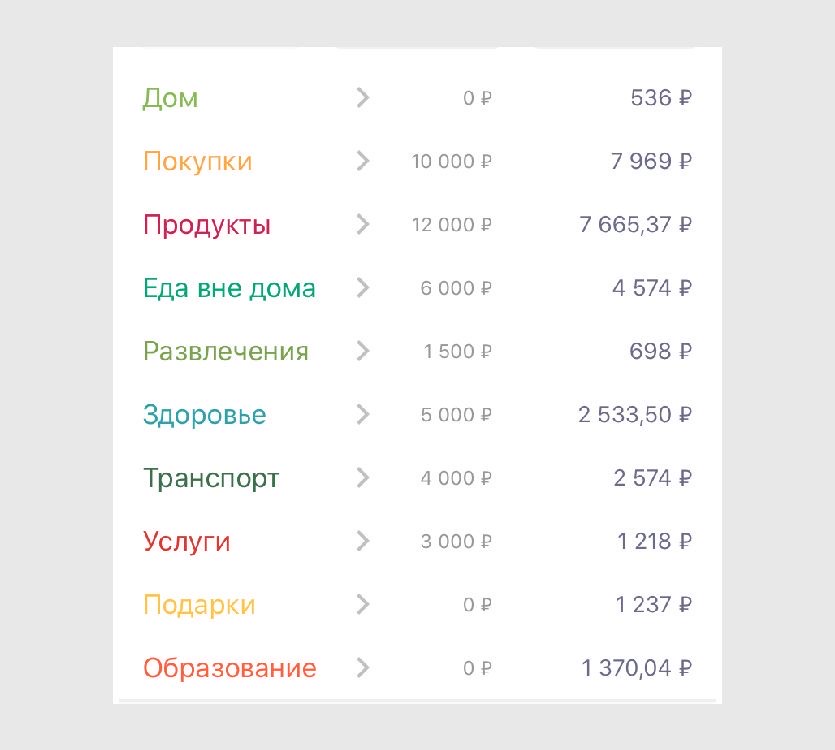
Task: Expand the Услуги category chevron
Action: (362, 541)
